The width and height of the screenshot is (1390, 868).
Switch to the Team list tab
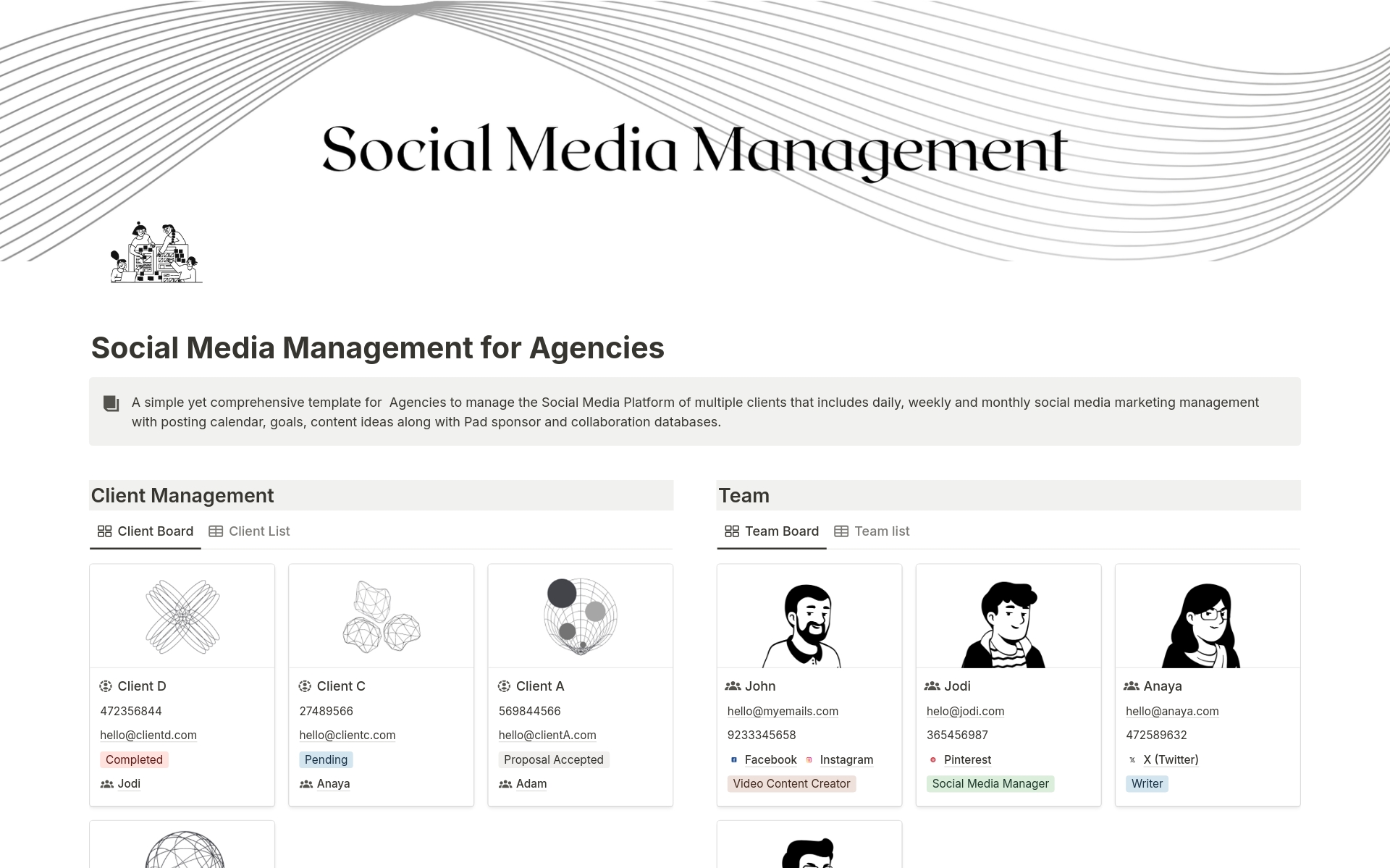tap(880, 531)
